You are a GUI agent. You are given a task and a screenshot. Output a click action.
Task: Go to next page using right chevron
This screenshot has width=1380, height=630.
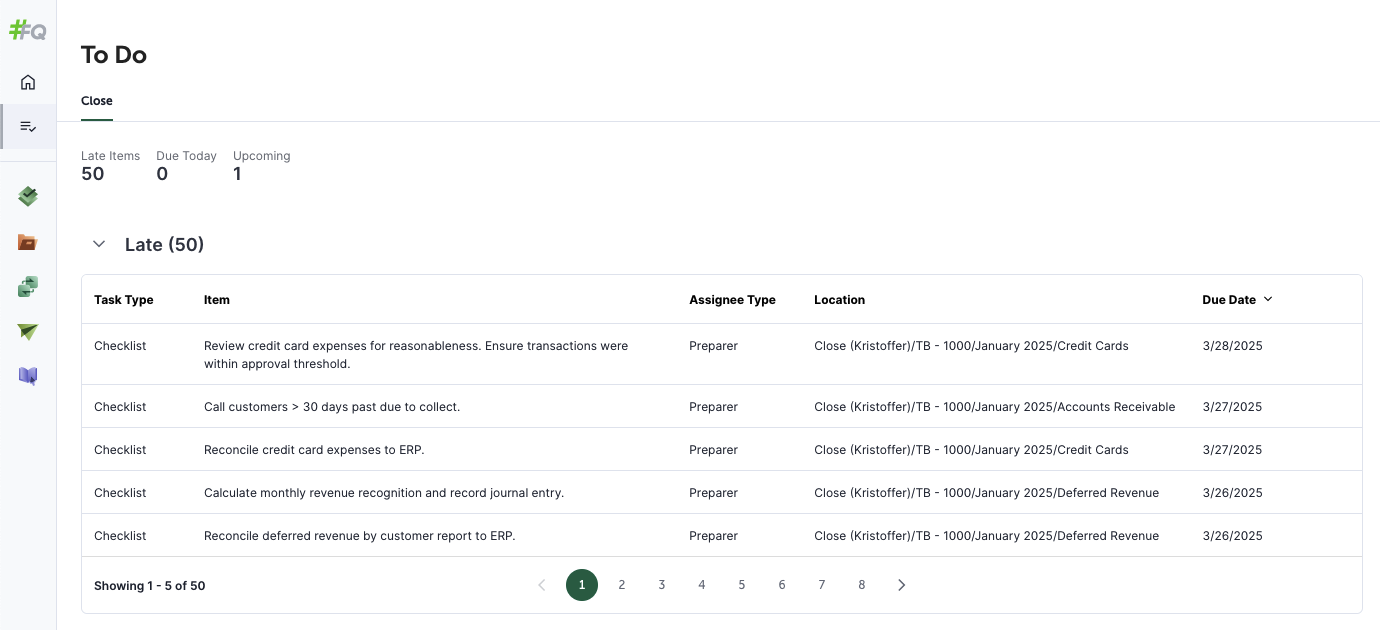(x=901, y=585)
